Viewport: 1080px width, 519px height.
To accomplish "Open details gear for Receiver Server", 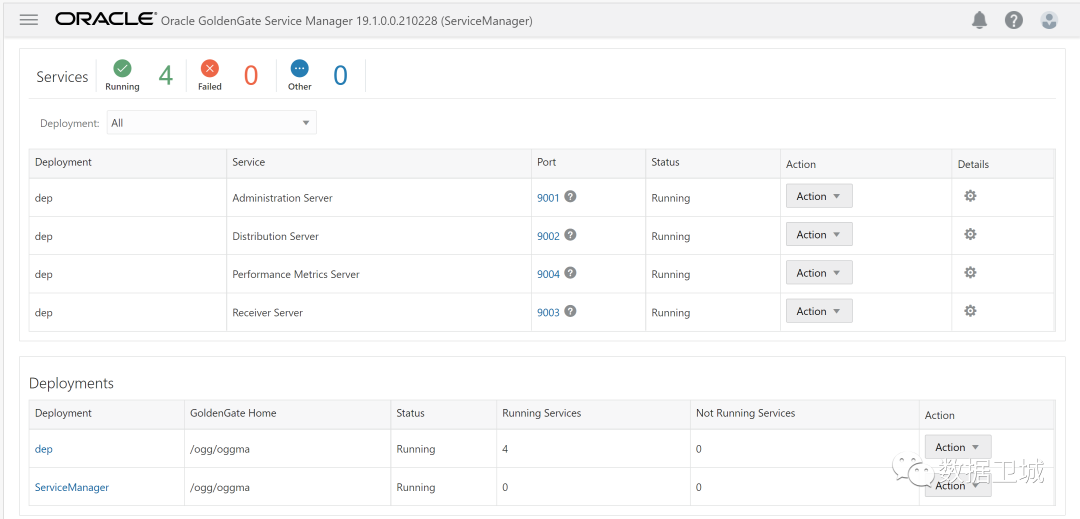I will (970, 311).
